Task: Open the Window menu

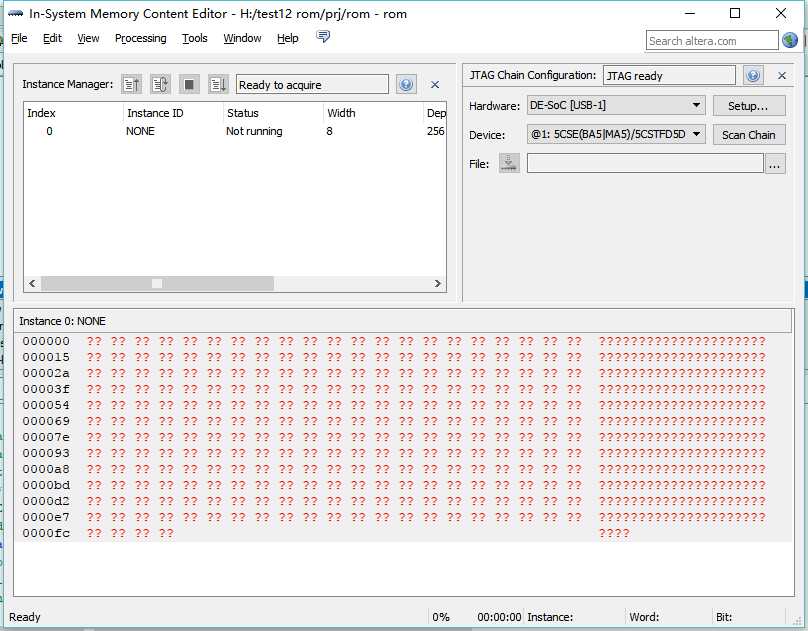Action: [x=242, y=38]
